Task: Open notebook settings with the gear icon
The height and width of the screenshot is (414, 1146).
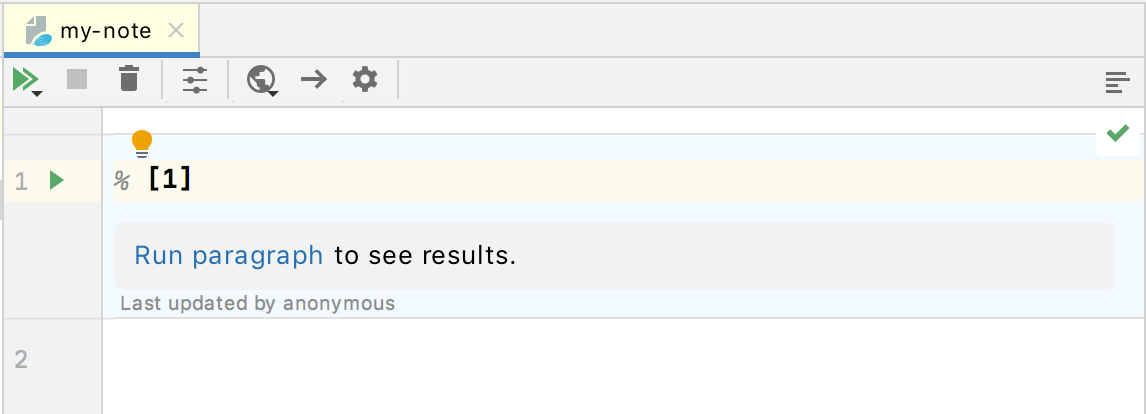Action: coord(365,79)
